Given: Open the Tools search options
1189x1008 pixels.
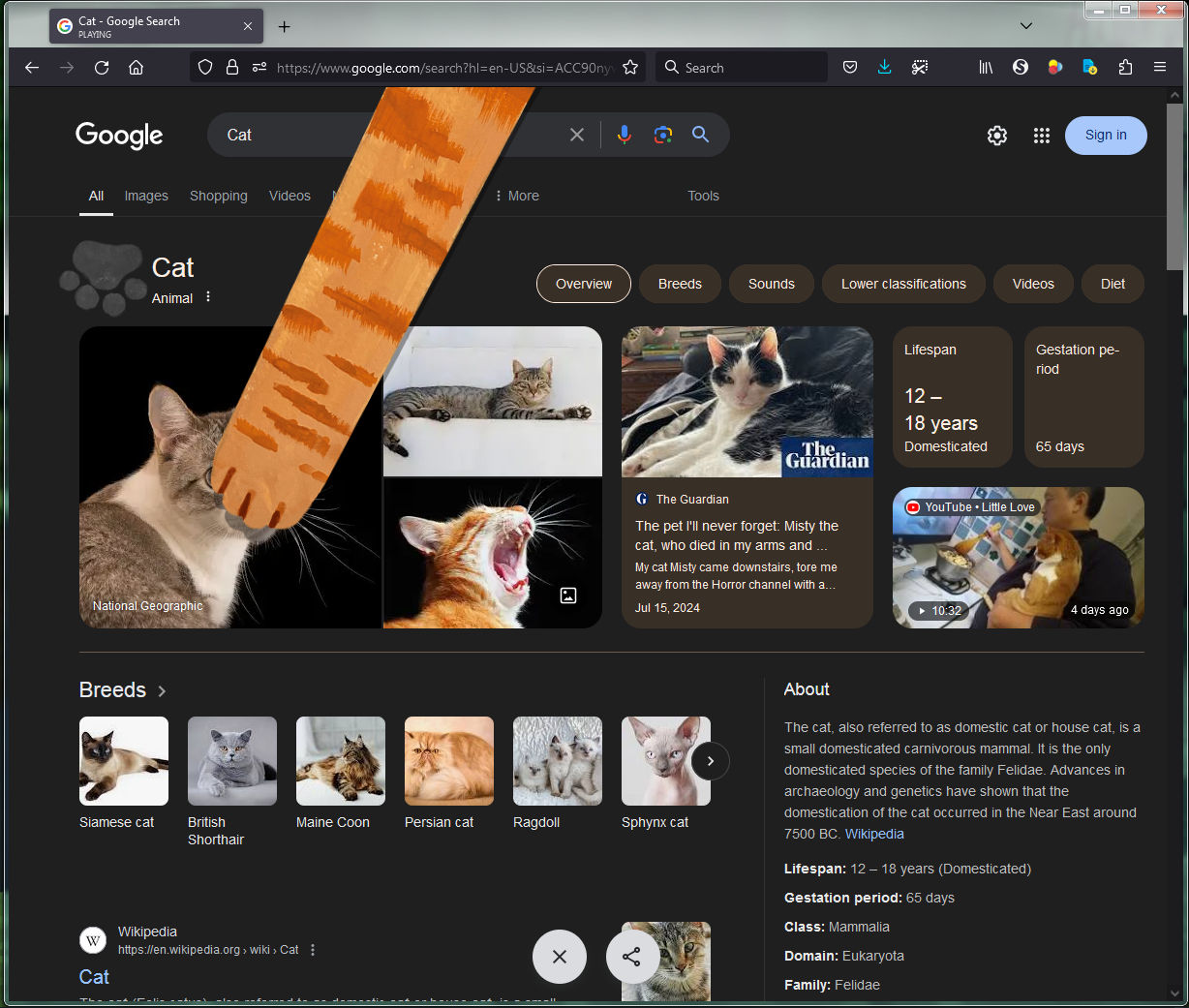Looking at the screenshot, I should [704, 196].
